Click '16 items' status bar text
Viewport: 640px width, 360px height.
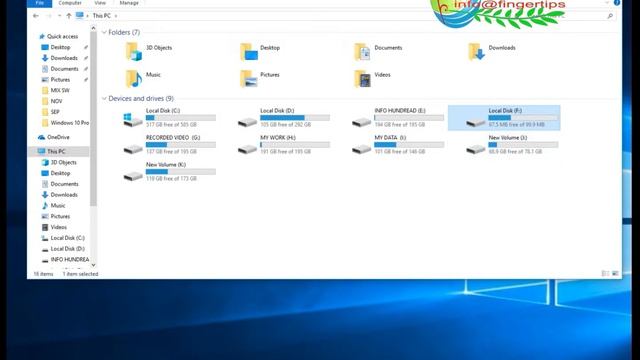43,274
